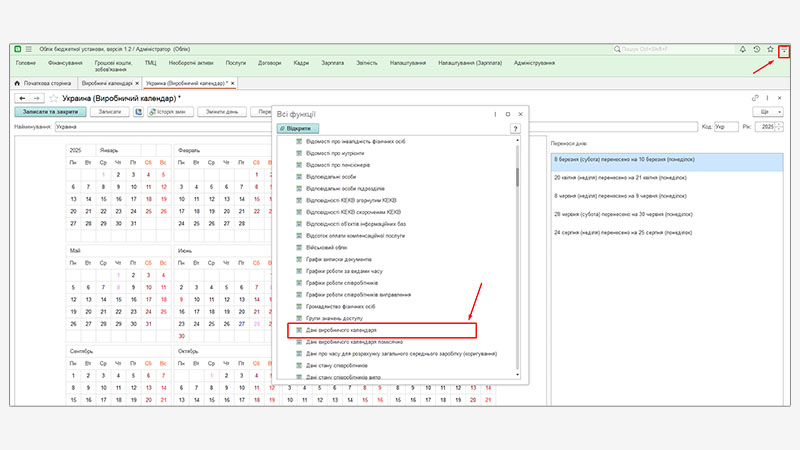The width and height of the screenshot is (800, 450).
Task: Add calendar to favorites with star icon
Action: pyautogui.click(x=53, y=98)
